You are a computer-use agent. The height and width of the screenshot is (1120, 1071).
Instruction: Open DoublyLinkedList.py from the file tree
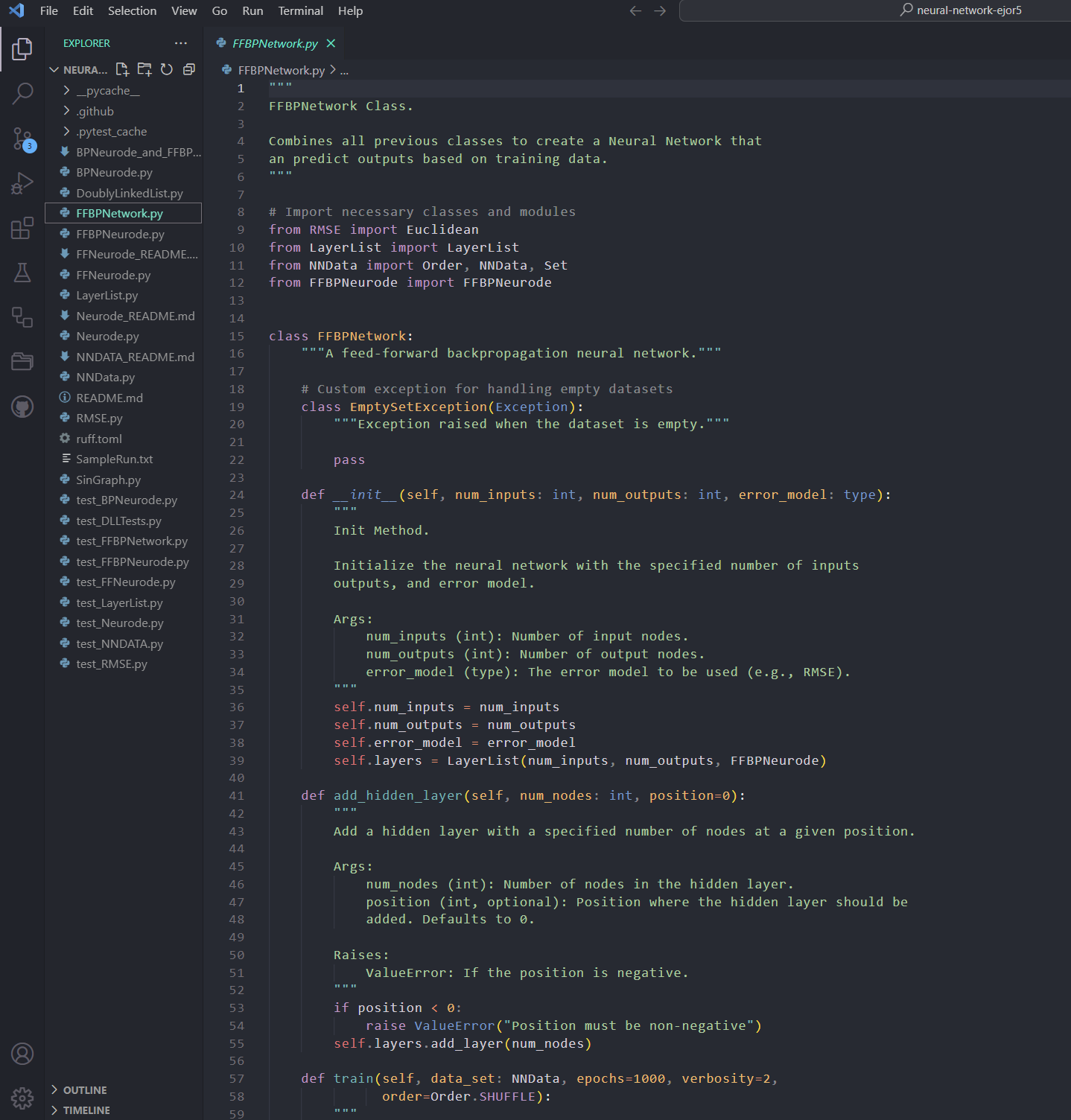[x=124, y=193]
